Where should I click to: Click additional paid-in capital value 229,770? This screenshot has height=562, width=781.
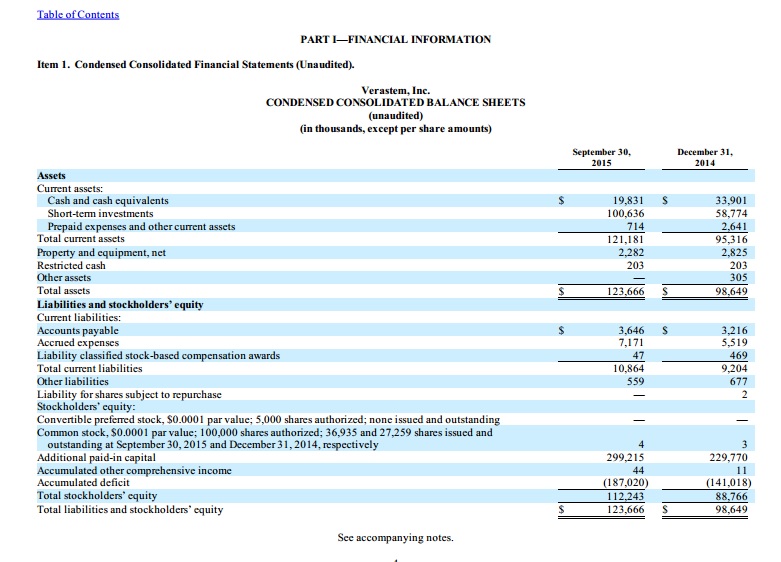point(729,457)
